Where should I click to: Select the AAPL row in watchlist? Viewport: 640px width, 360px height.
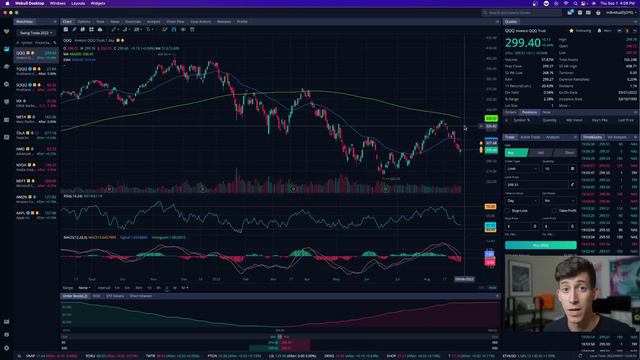pyautogui.click(x=36, y=215)
